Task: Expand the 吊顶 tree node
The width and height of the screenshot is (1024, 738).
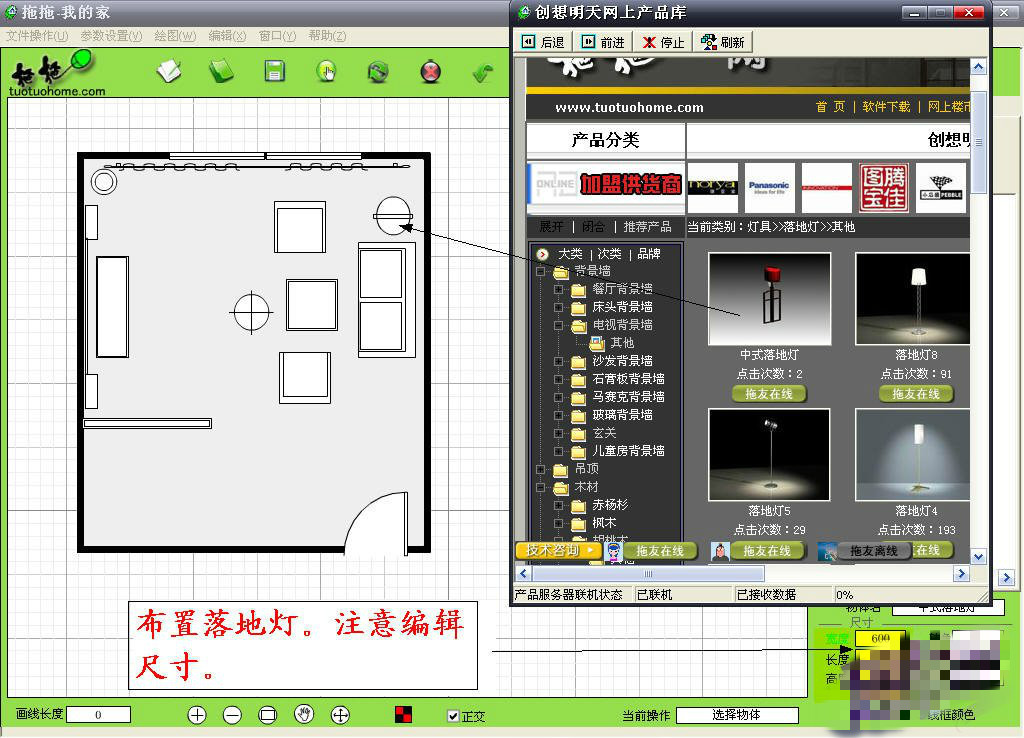Action: tap(541, 469)
